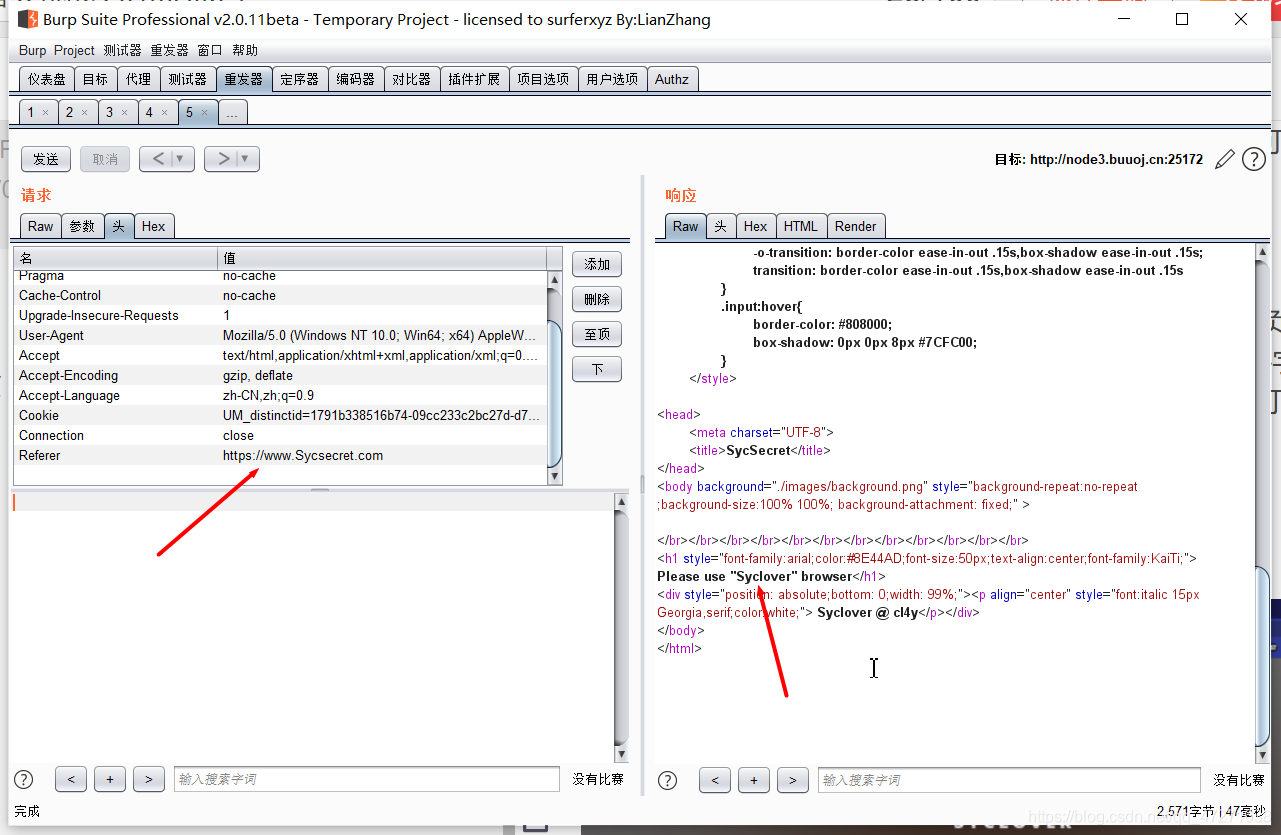Image resolution: width=1281 pixels, height=835 pixels.
Task: Select the Referer header row
Action: pyautogui.click(x=281, y=456)
